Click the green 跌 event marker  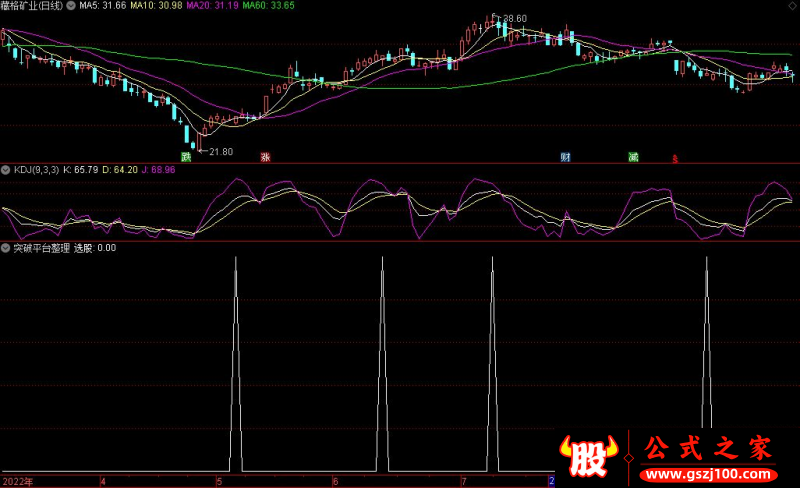pos(186,157)
